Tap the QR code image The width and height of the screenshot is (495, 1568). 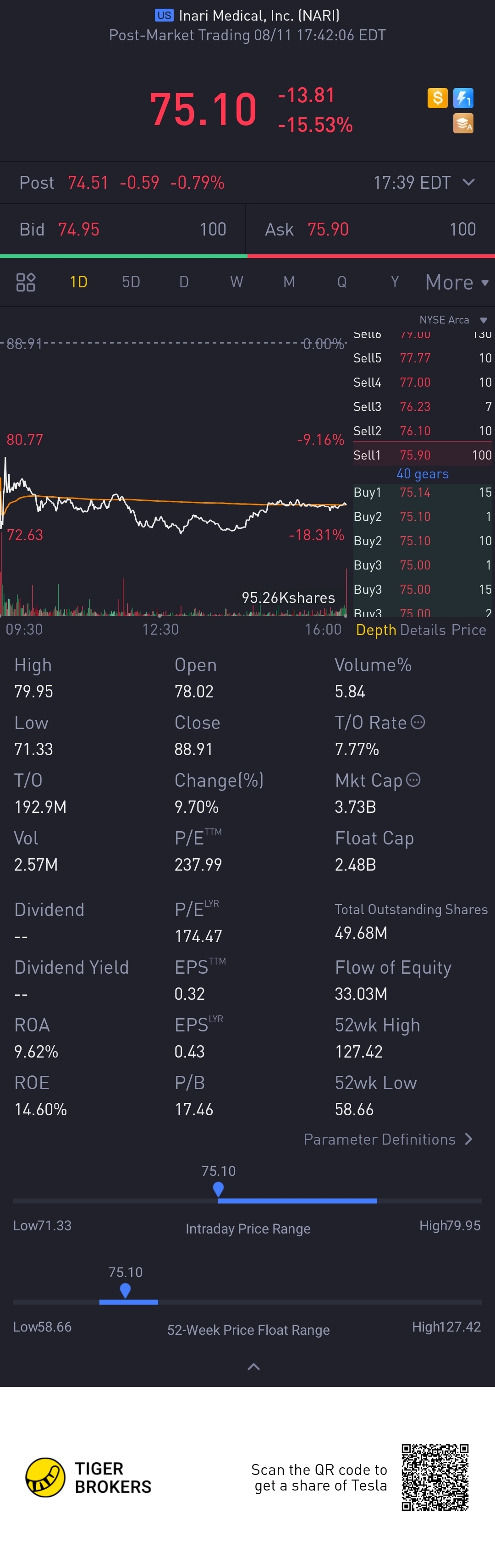tap(434, 1477)
